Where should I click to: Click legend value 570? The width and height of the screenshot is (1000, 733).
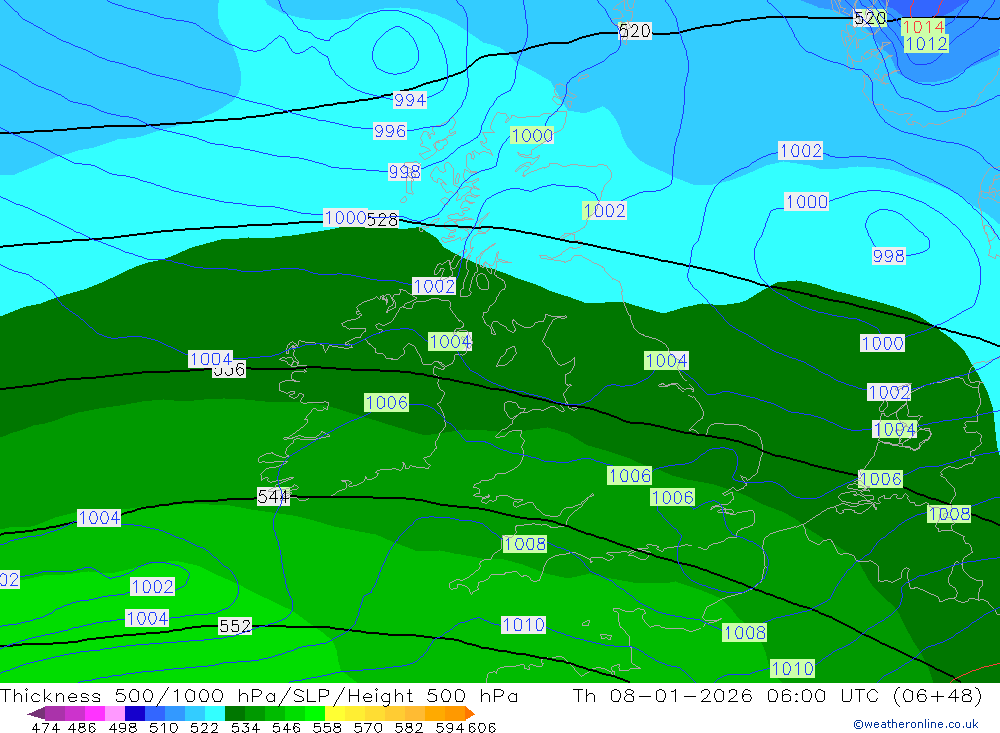pos(367,728)
